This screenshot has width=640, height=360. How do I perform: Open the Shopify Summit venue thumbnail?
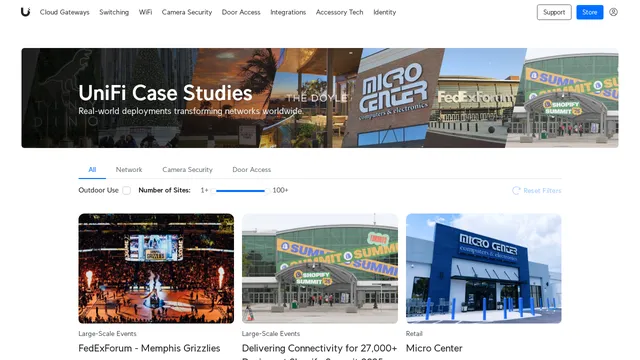320,268
